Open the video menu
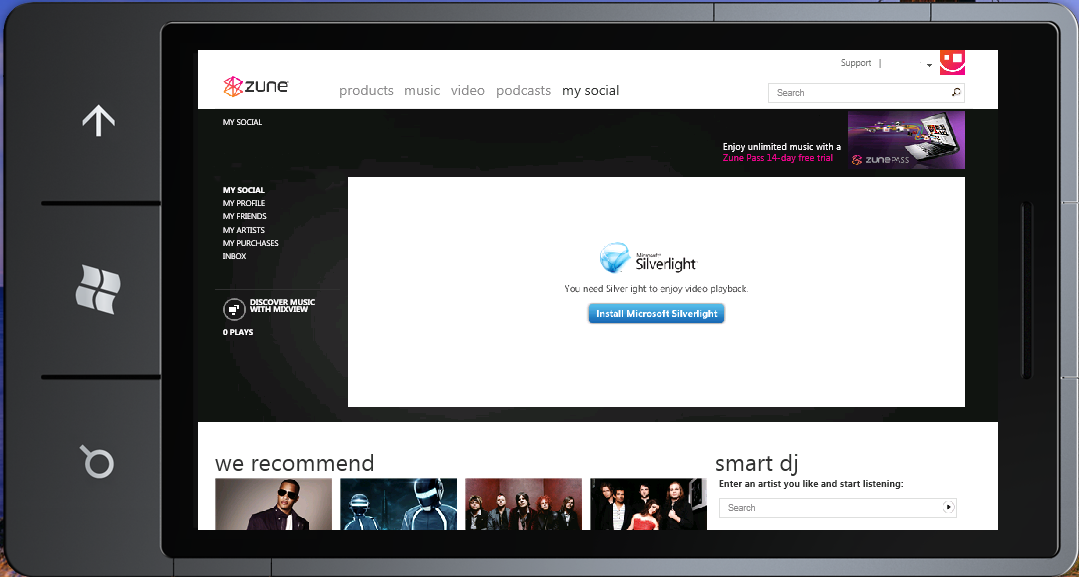 (x=468, y=91)
